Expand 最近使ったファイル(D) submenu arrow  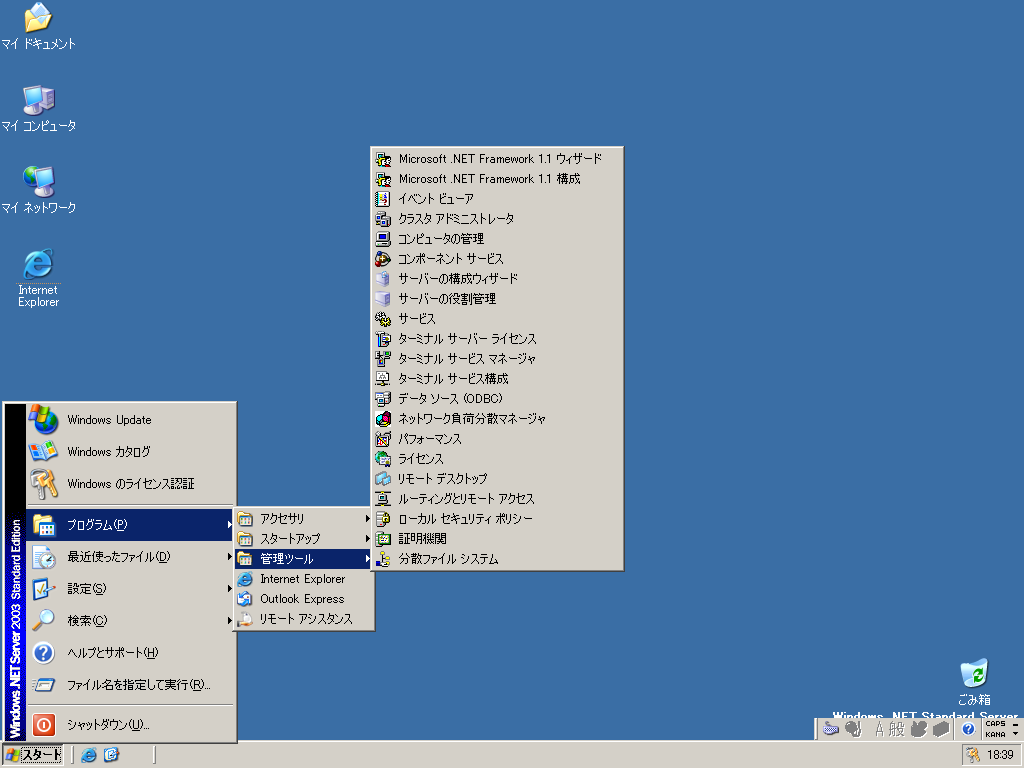pyautogui.click(x=229, y=556)
